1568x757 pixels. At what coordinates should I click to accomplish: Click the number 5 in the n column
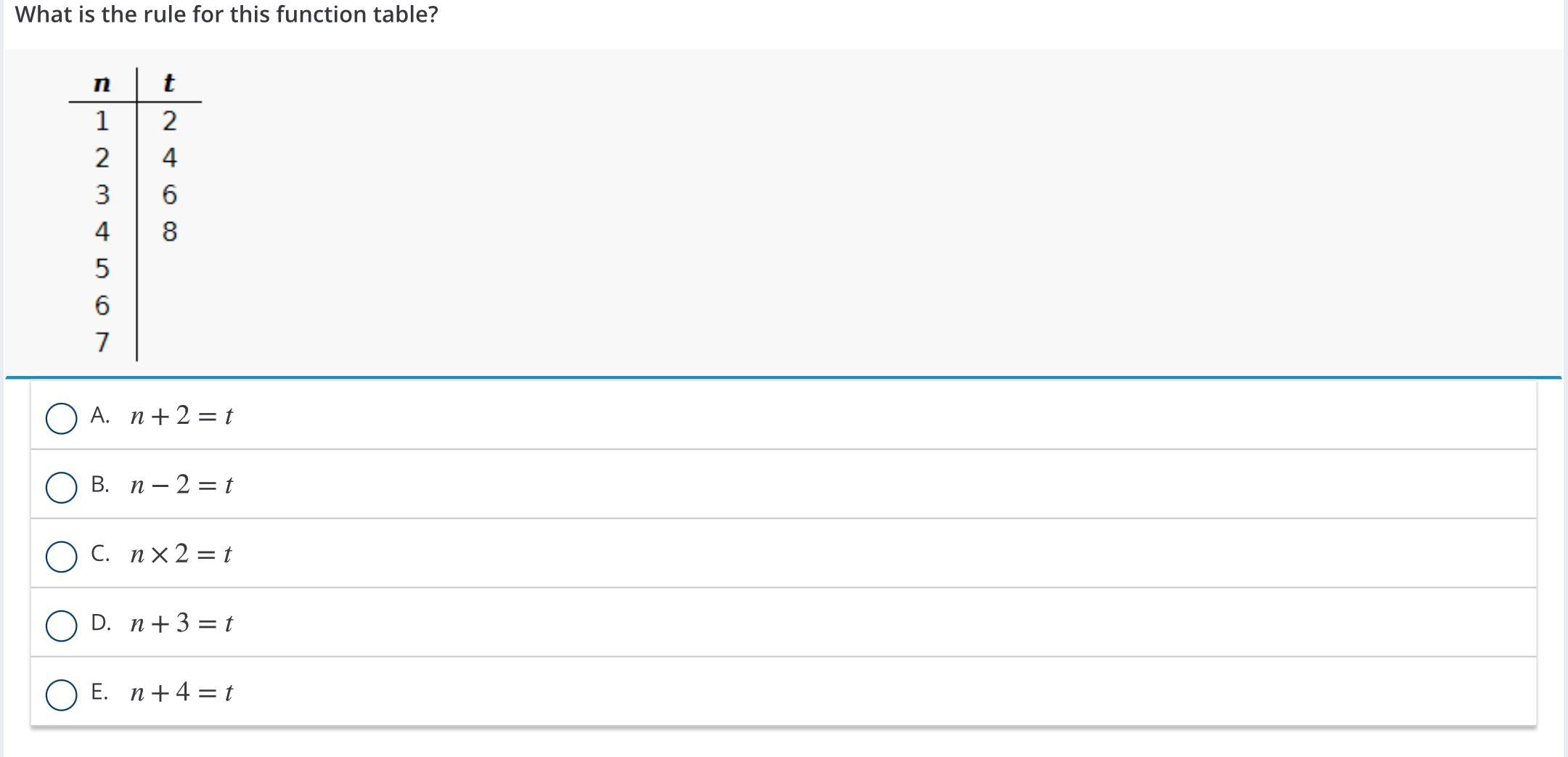coord(102,269)
